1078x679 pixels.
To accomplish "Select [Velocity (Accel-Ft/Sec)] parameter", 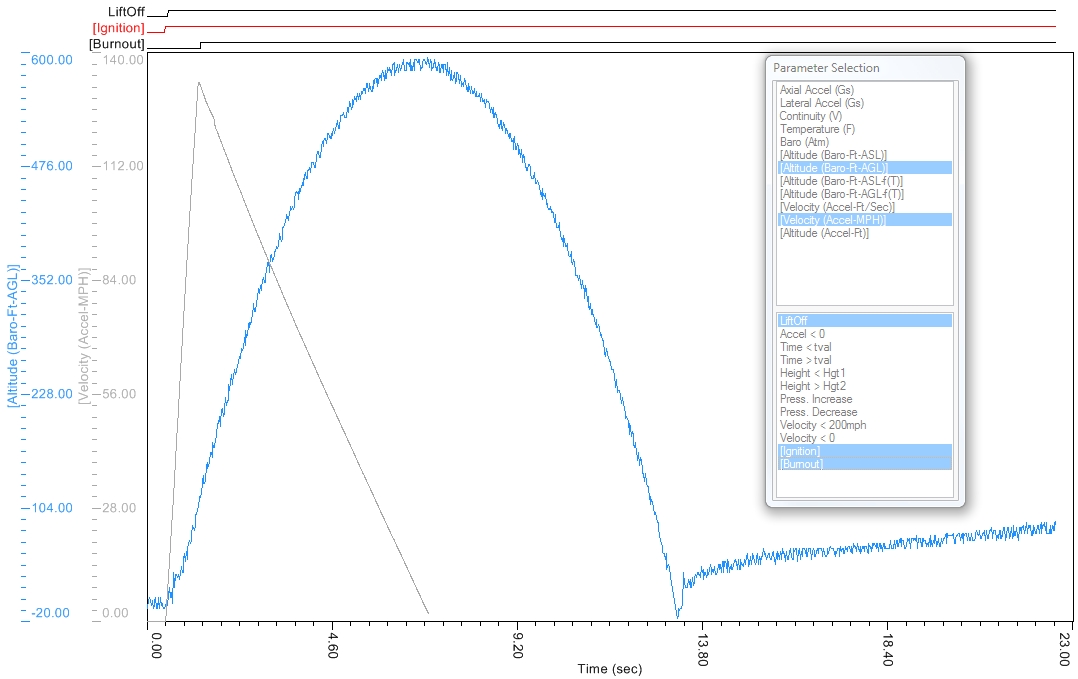I will point(837,207).
